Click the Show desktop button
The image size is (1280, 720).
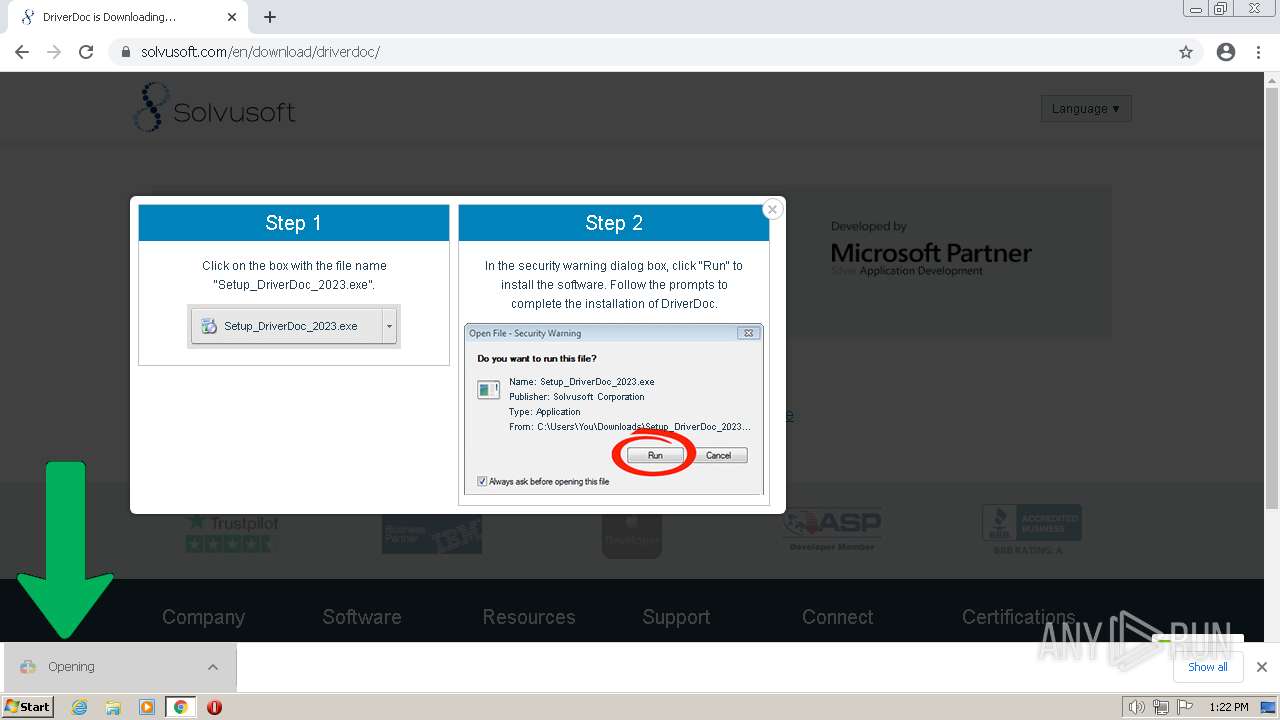[1269, 707]
